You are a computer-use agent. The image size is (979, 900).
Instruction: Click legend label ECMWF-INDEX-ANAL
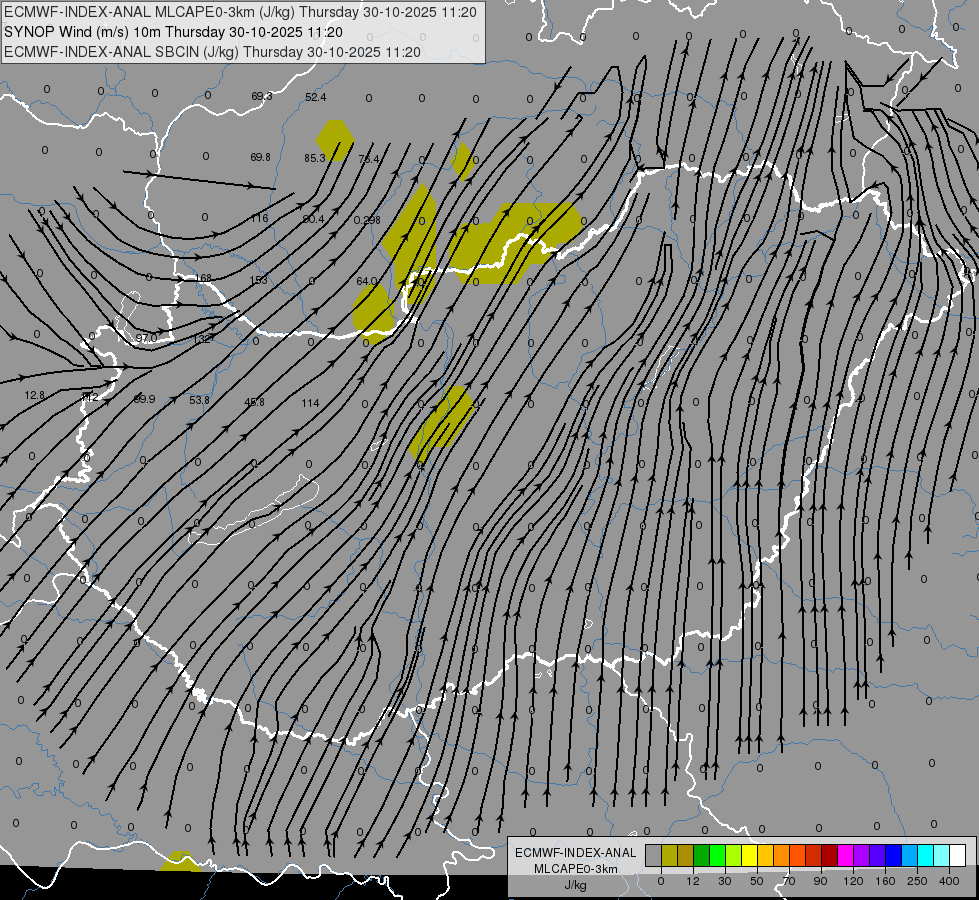point(576,853)
